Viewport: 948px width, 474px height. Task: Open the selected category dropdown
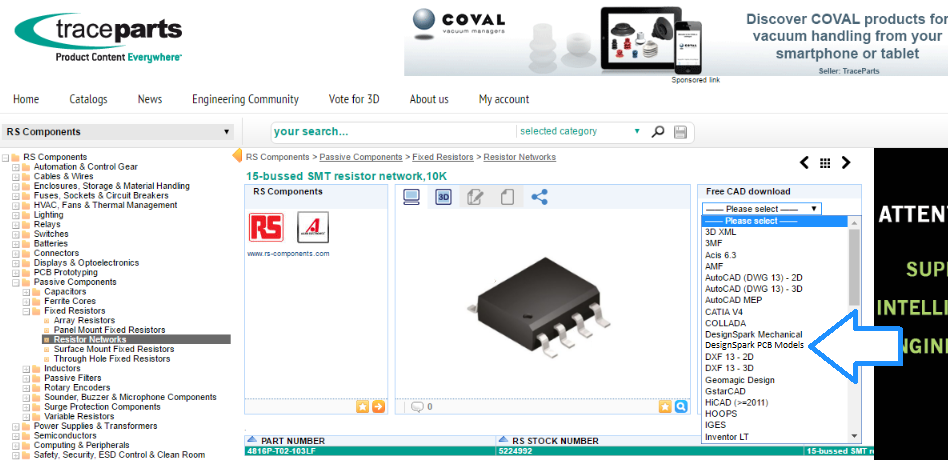pyautogui.click(x=579, y=131)
